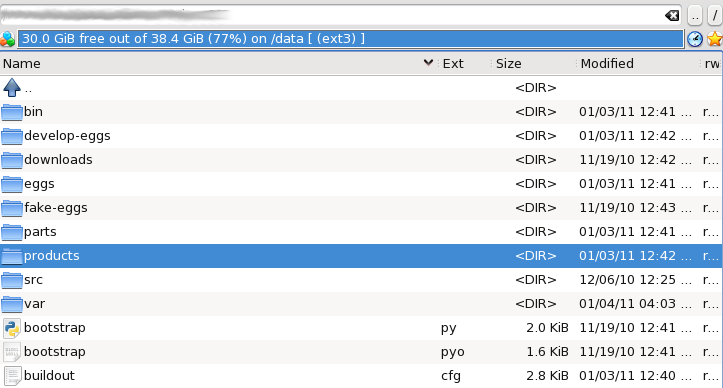
Task: Click the disk drives icon beside free-space bar
Action: (x=7, y=39)
